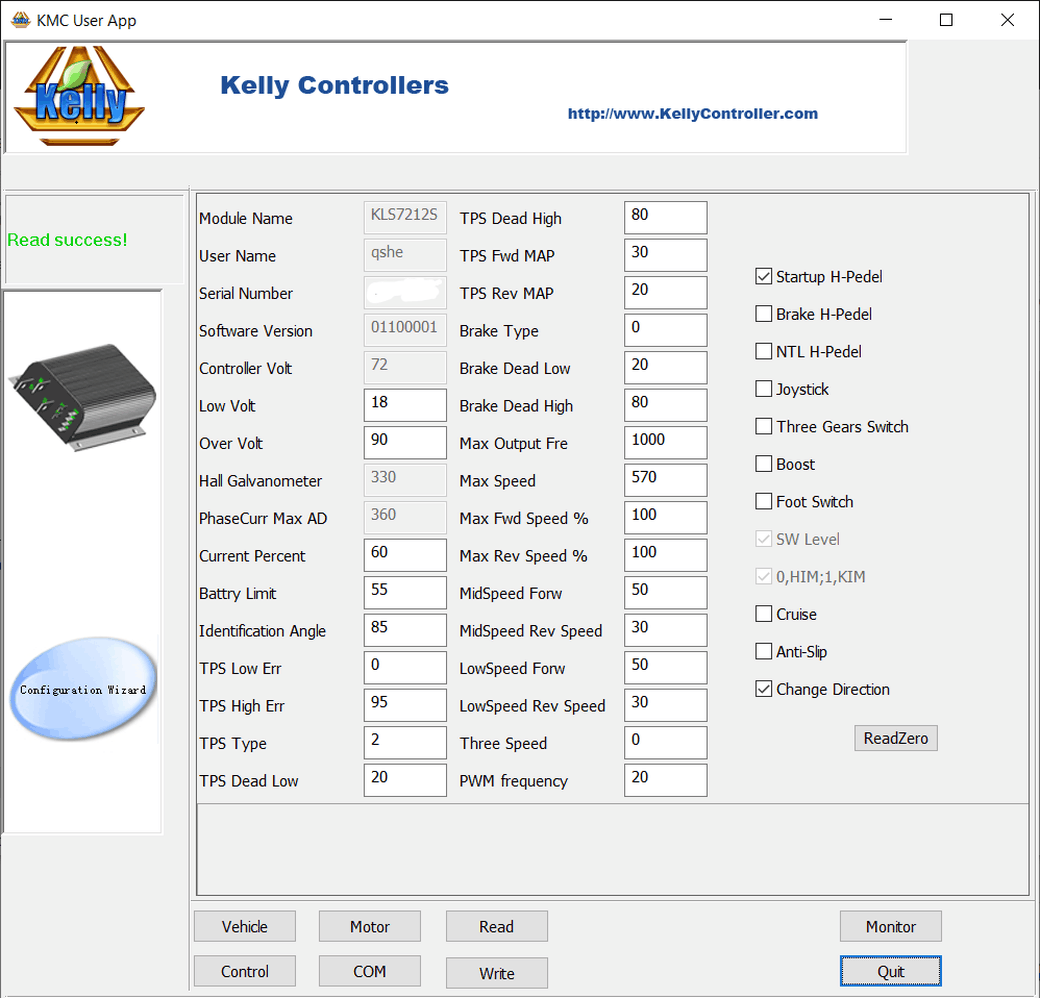
Task: Click the Identification Angle field
Action: point(405,630)
